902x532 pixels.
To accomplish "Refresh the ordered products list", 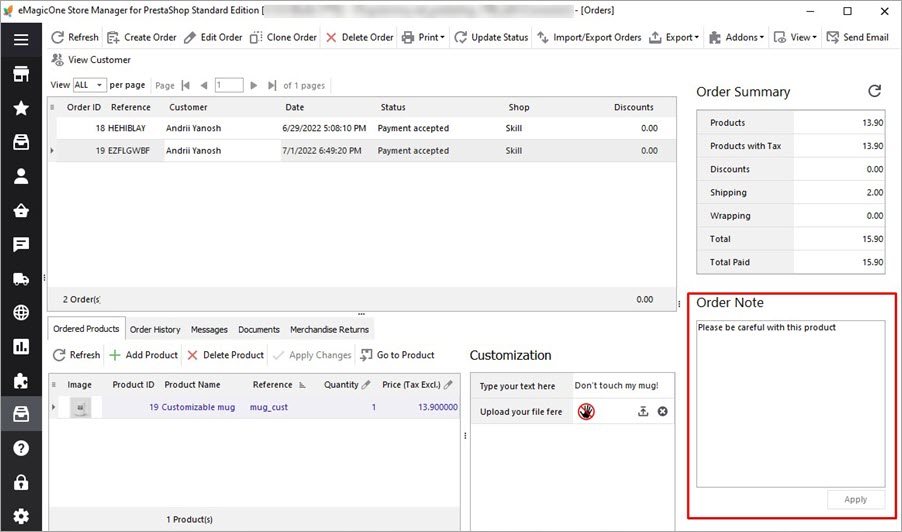I will (77, 355).
